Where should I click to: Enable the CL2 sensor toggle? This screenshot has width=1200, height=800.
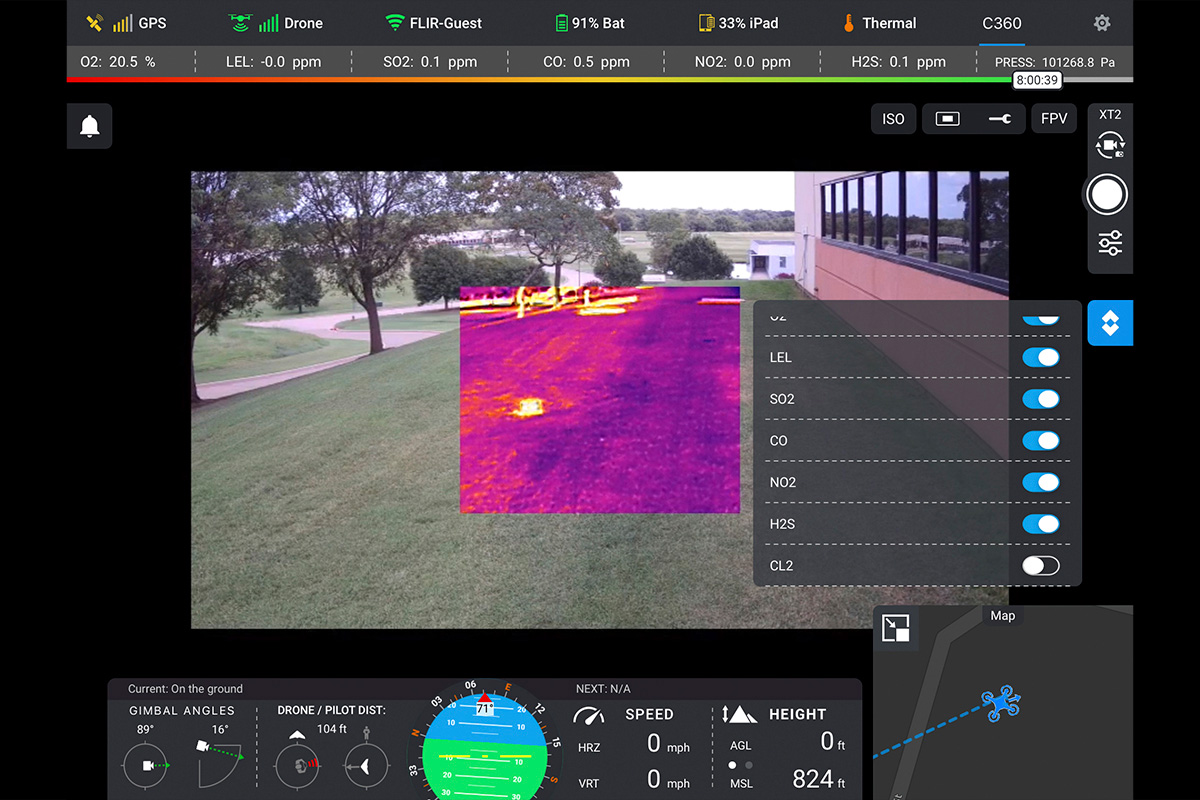(1040, 566)
